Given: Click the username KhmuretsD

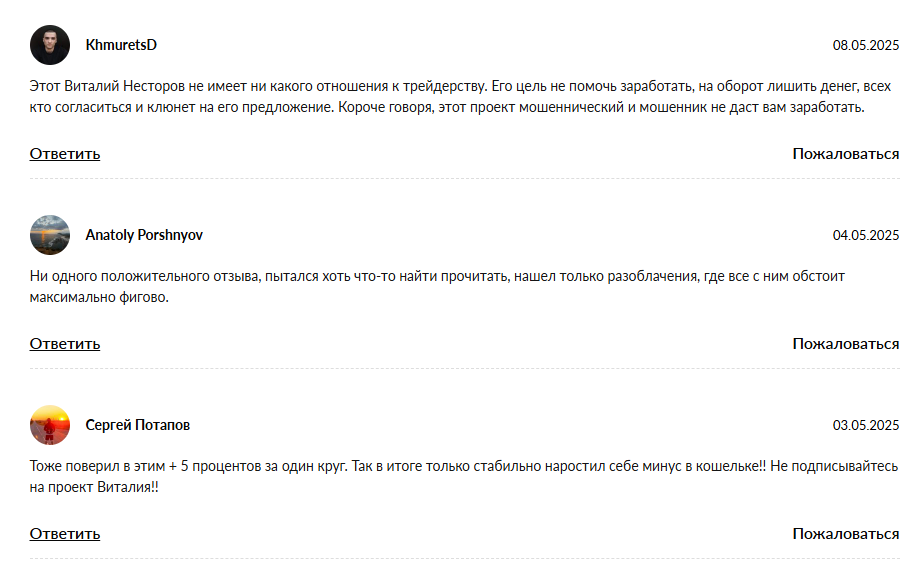Looking at the screenshot, I should click(121, 45).
